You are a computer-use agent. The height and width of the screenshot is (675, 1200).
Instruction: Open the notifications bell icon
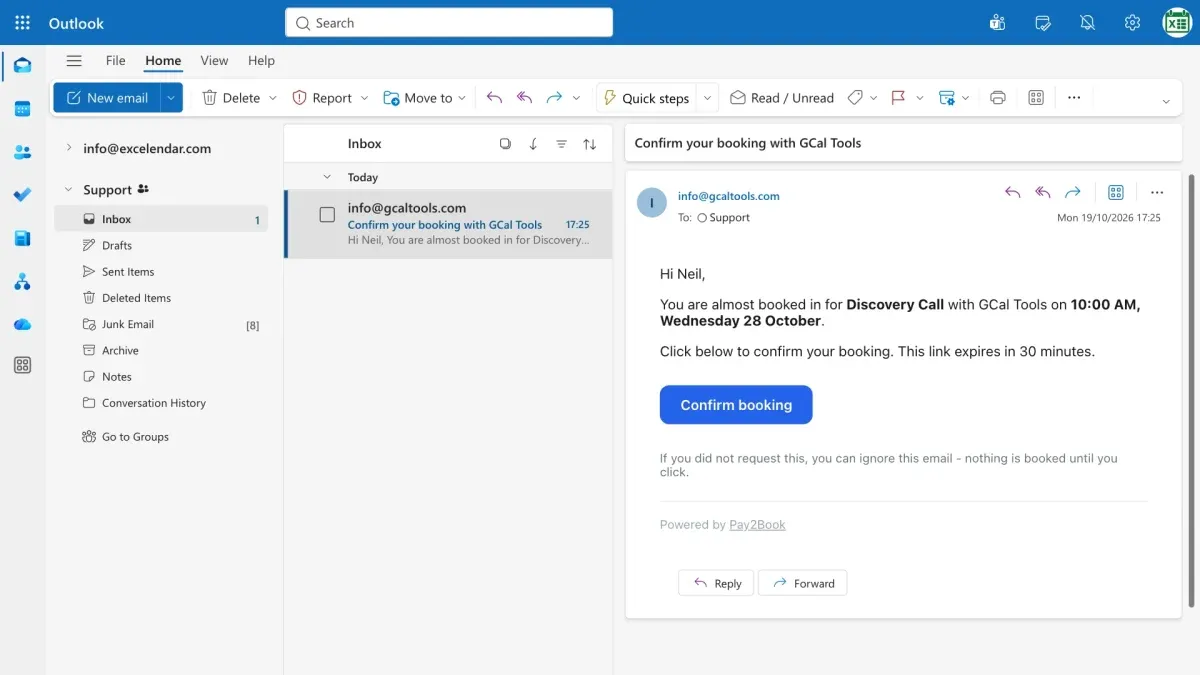pyautogui.click(x=1087, y=23)
